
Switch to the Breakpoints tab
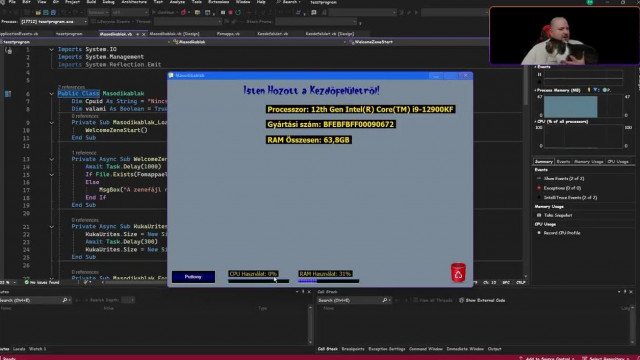coord(353,349)
